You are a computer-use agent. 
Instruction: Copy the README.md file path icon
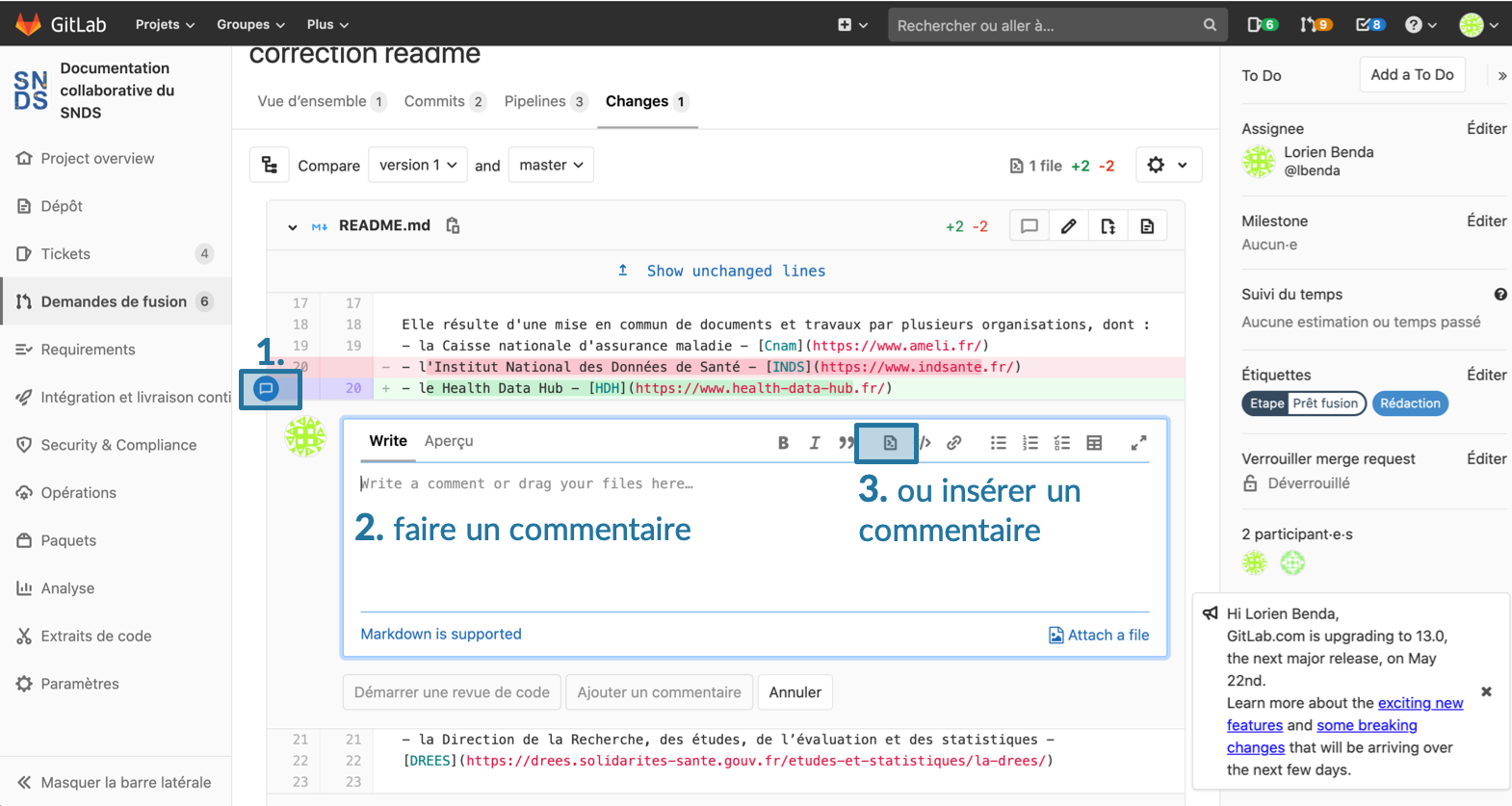tap(453, 225)
